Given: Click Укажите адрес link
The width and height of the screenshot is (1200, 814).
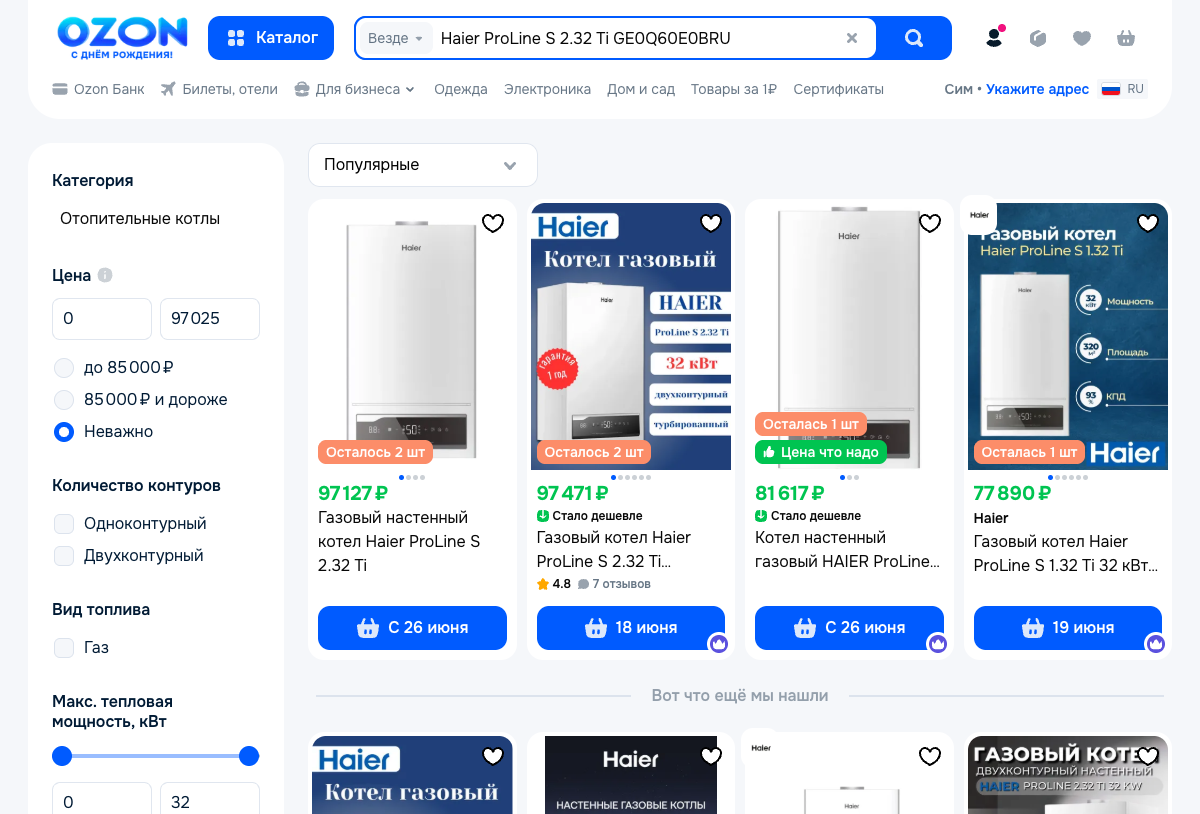Looking at the screenshot, I should 1037,89.
